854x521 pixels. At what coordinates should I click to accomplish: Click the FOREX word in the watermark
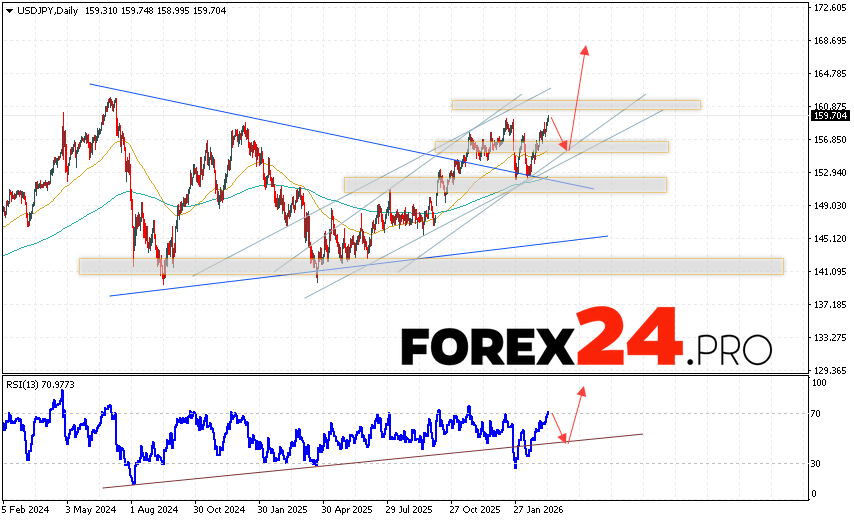pyautogui.click(x=487, y=345)
